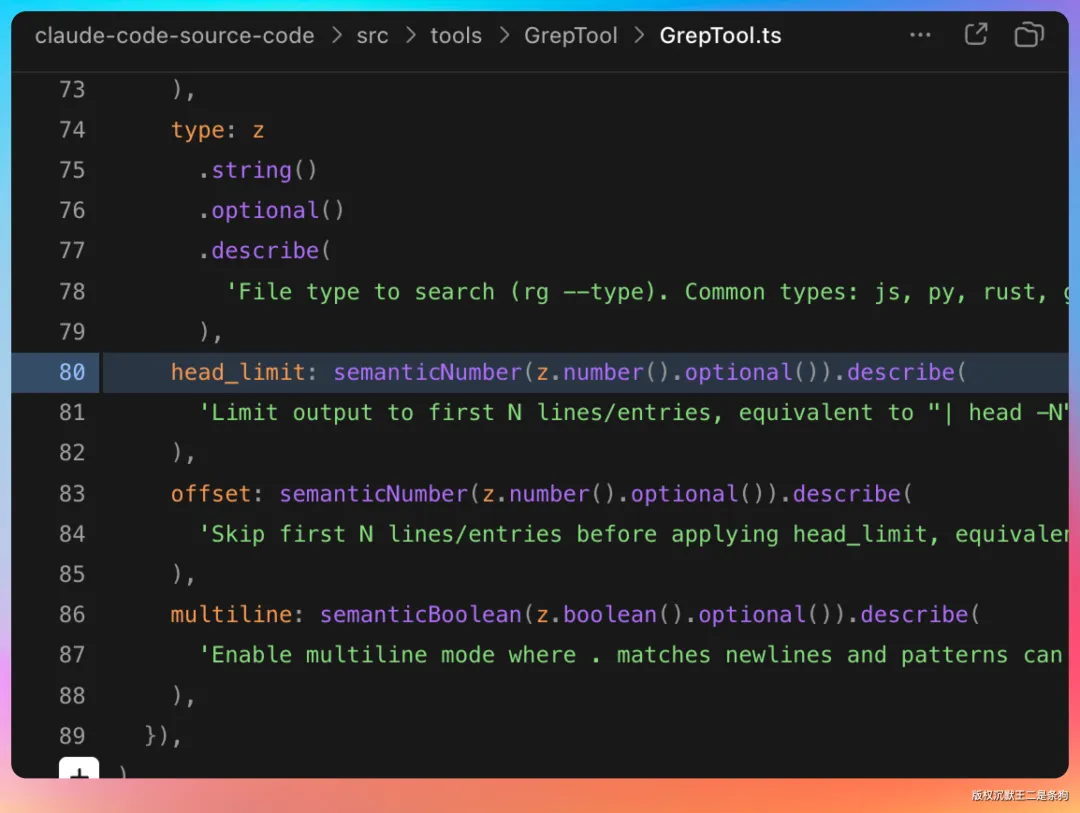The image size is (1080, 813).
Task: Click 'File type to search' string text
Action: [x=366, y=291]
